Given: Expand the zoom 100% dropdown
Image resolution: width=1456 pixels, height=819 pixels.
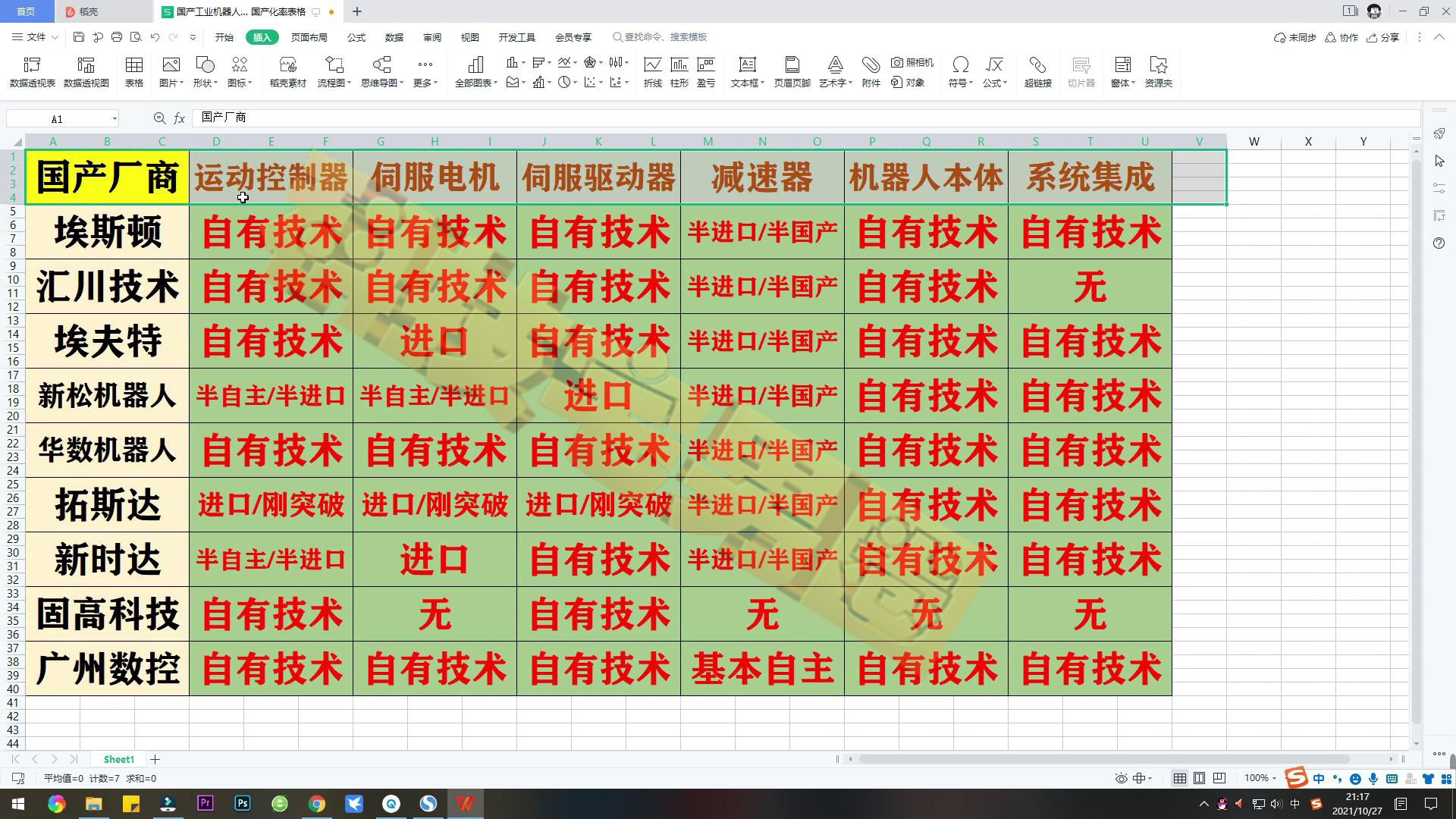Looking at the screenshot, I should click(1262, 778).
